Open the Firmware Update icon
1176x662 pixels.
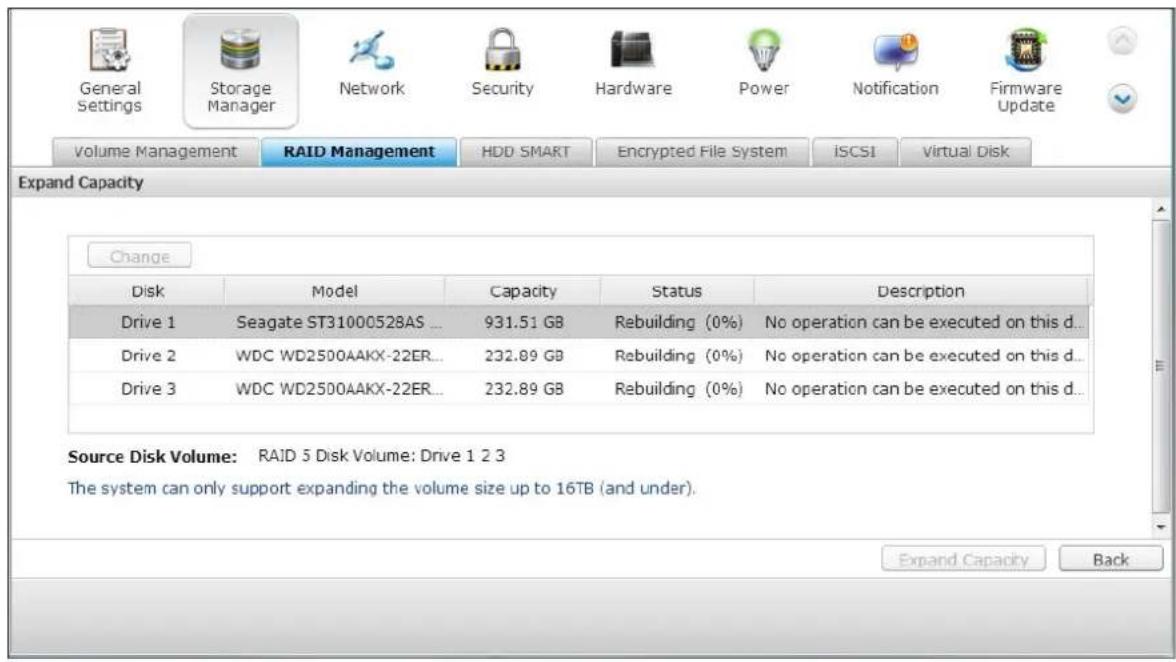[x=1025, y=70]
